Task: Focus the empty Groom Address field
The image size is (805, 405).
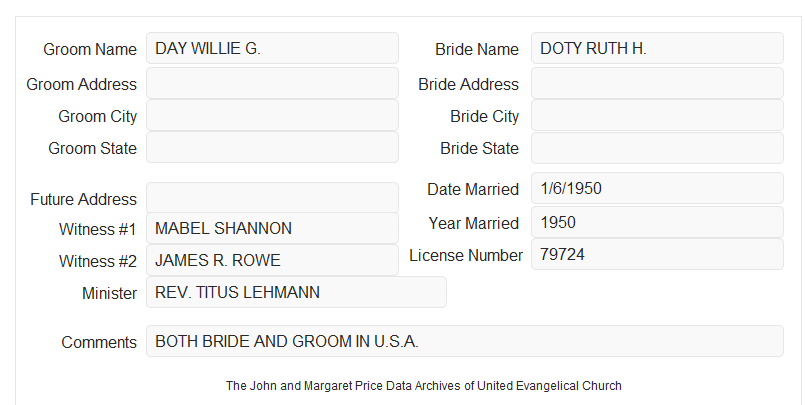Action: pos(272,83)
